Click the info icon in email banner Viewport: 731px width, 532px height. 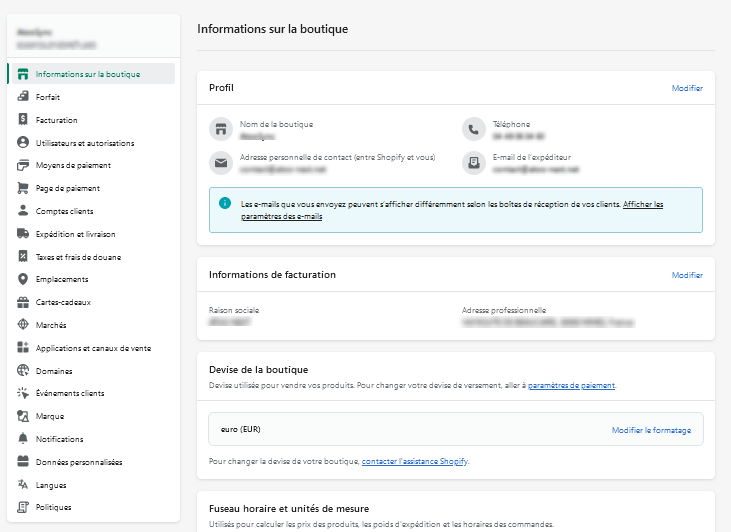225,203
